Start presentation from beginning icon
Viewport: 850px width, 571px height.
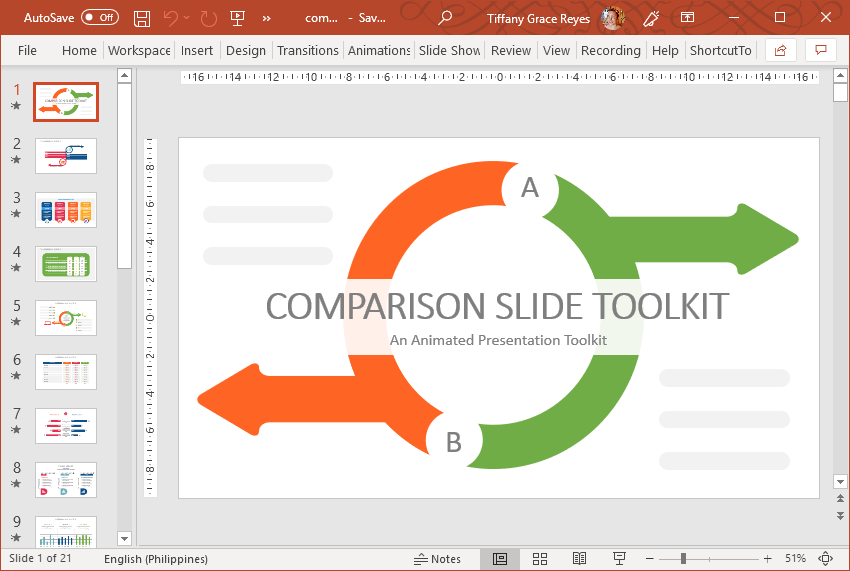click(237, 18)
